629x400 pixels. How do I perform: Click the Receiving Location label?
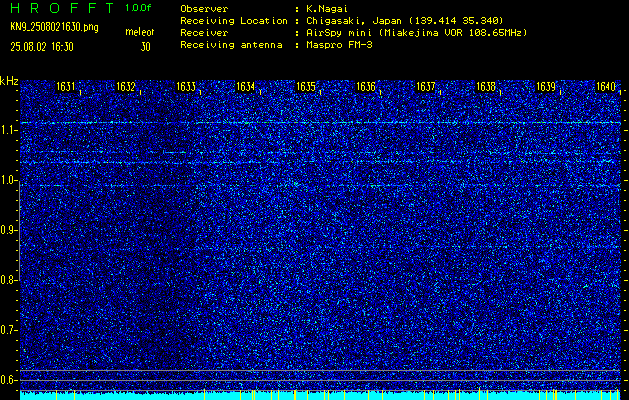coord(234,20)
